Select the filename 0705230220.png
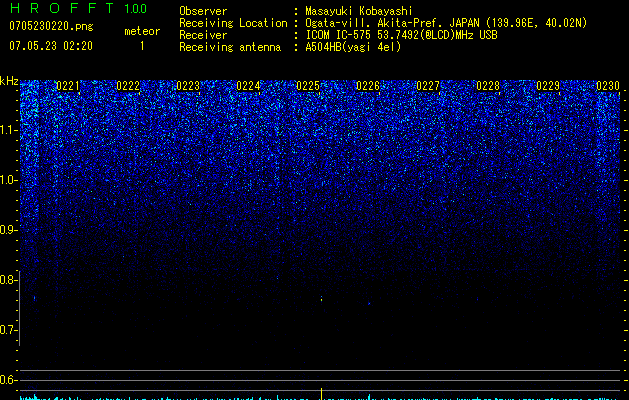 [51, 26]
